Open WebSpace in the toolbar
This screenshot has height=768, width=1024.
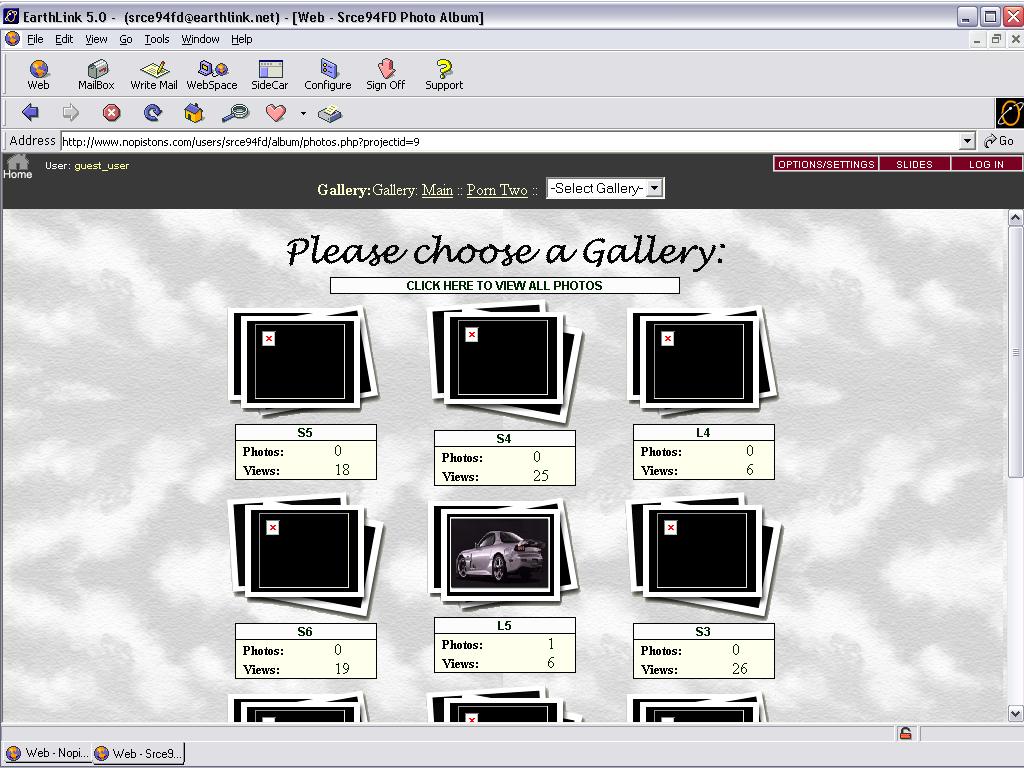[x=212, y=75]
